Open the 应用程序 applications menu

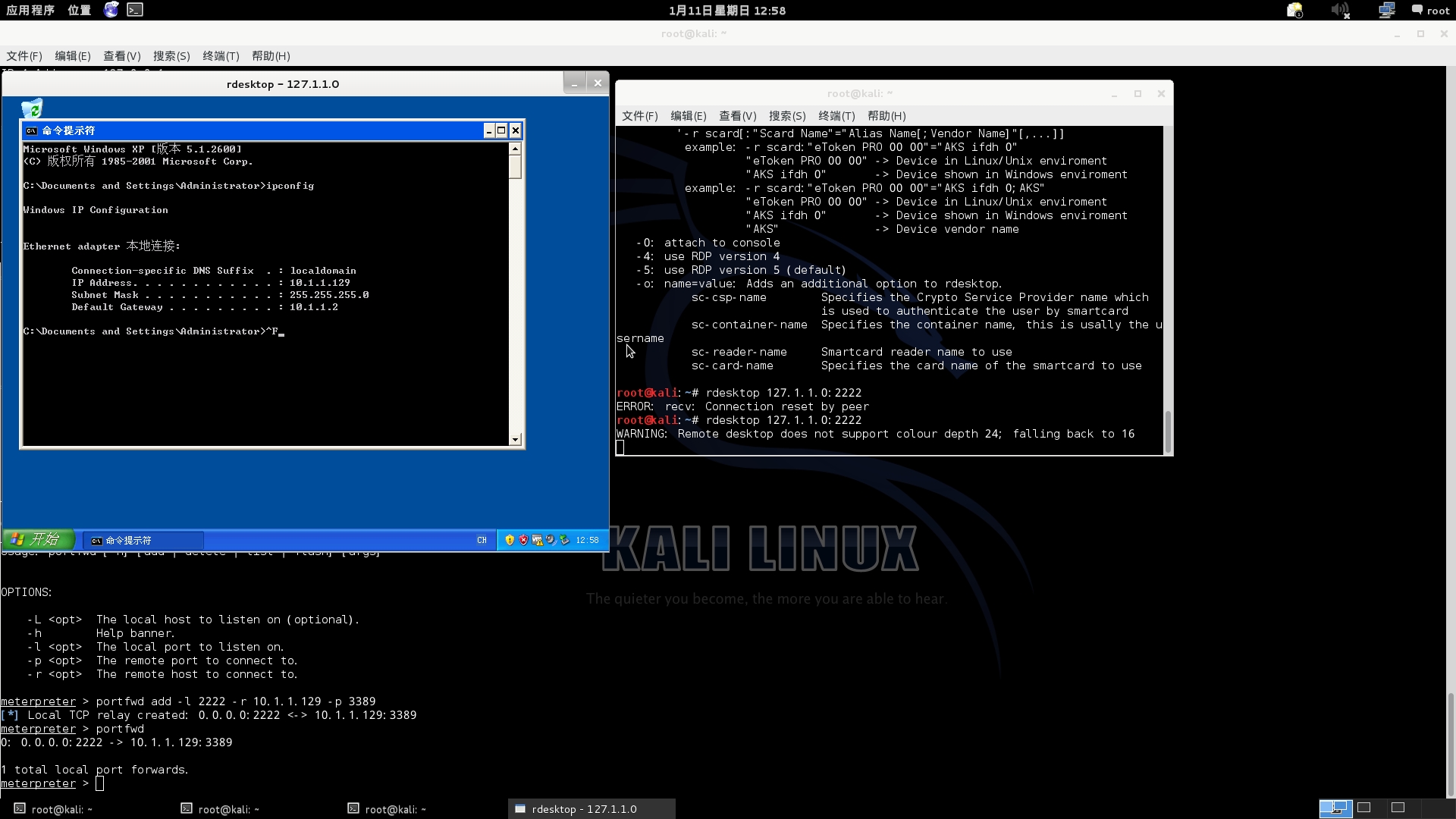click(x=30, y=10)
